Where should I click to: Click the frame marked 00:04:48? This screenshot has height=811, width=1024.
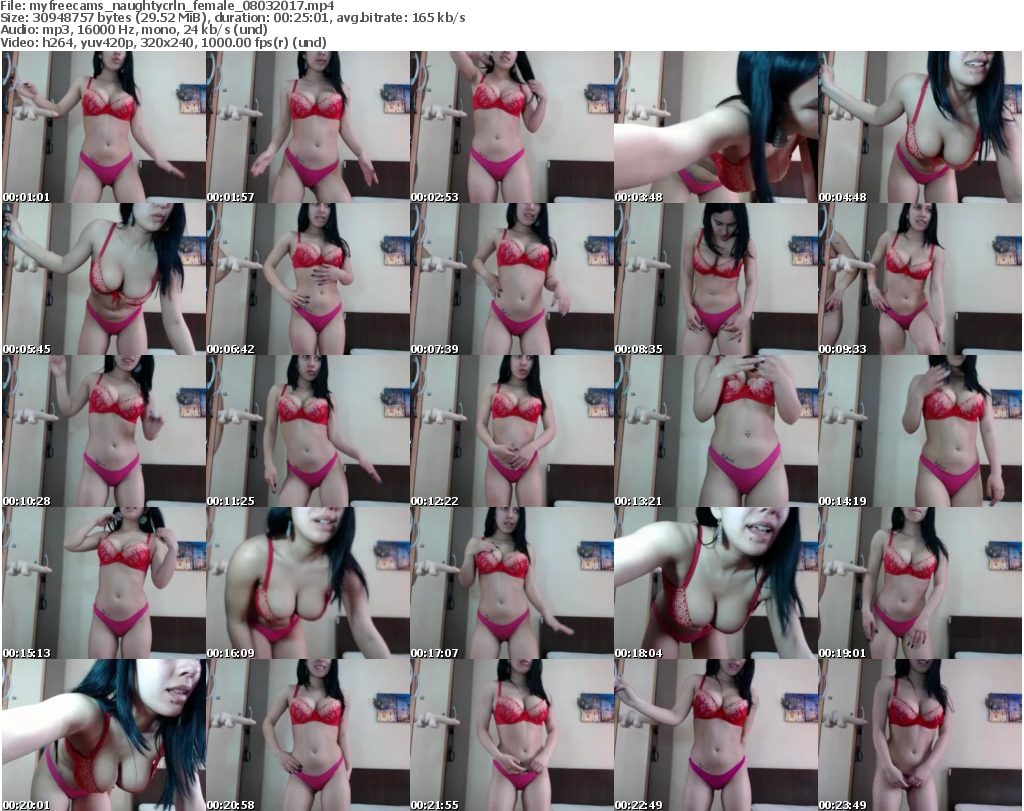pos(920,127)
